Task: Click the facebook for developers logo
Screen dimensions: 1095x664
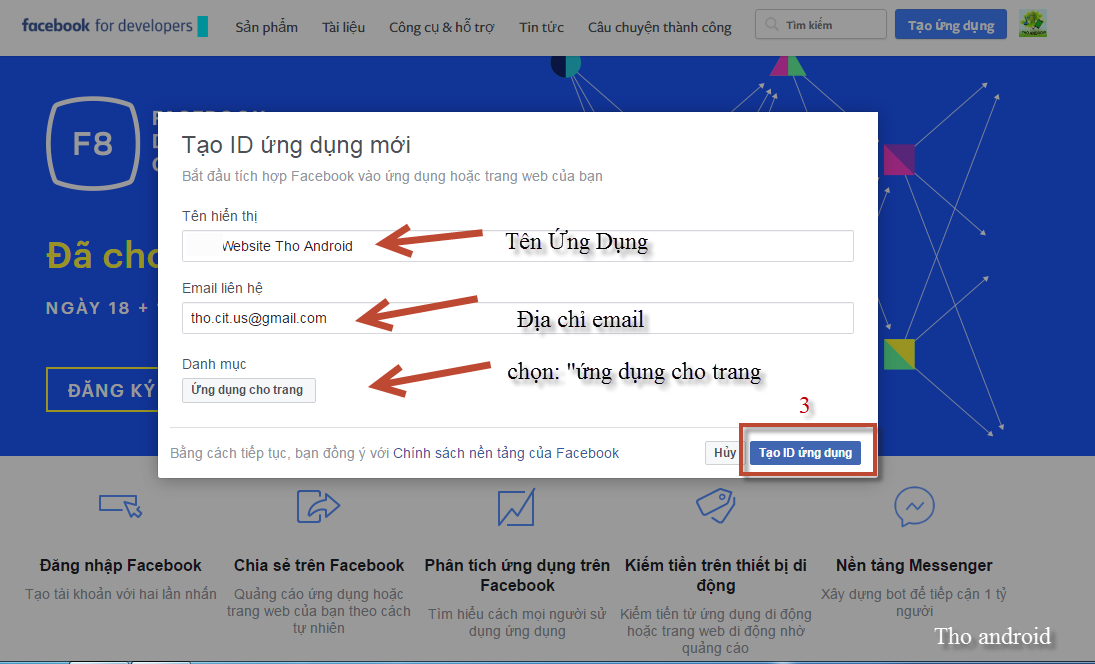Action: (115, 26)
